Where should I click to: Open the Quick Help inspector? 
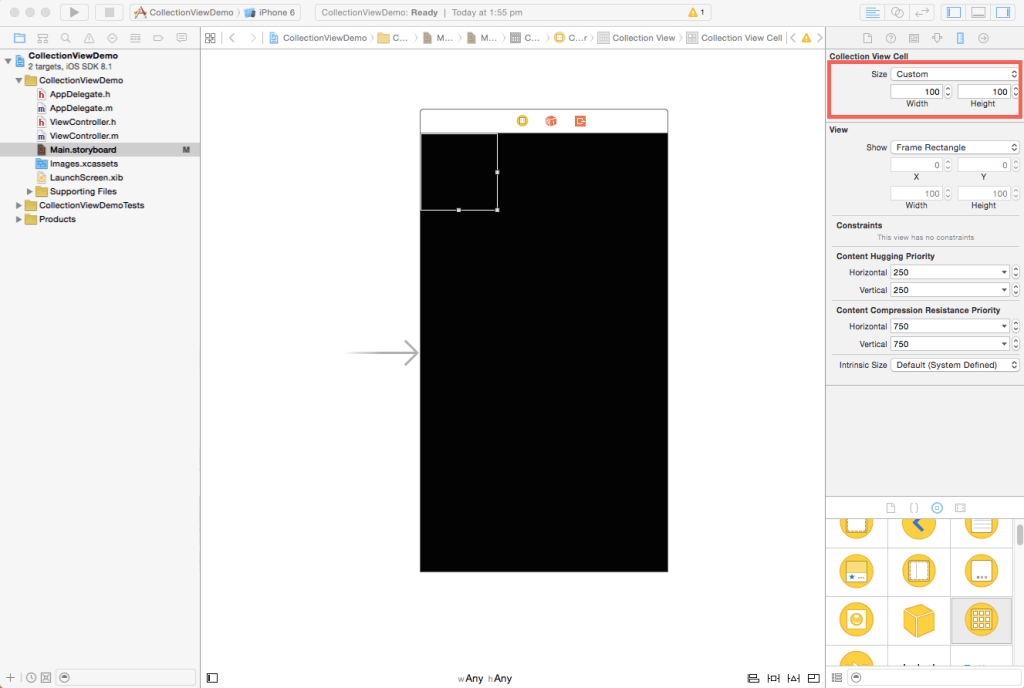[x=889, y=38]
